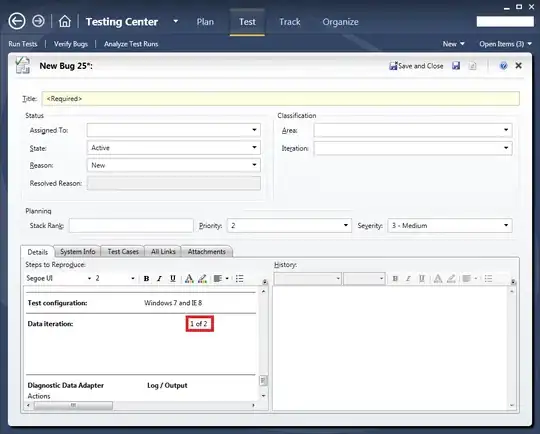Apply bold in Steps to Reproduce toolbar

146,279
